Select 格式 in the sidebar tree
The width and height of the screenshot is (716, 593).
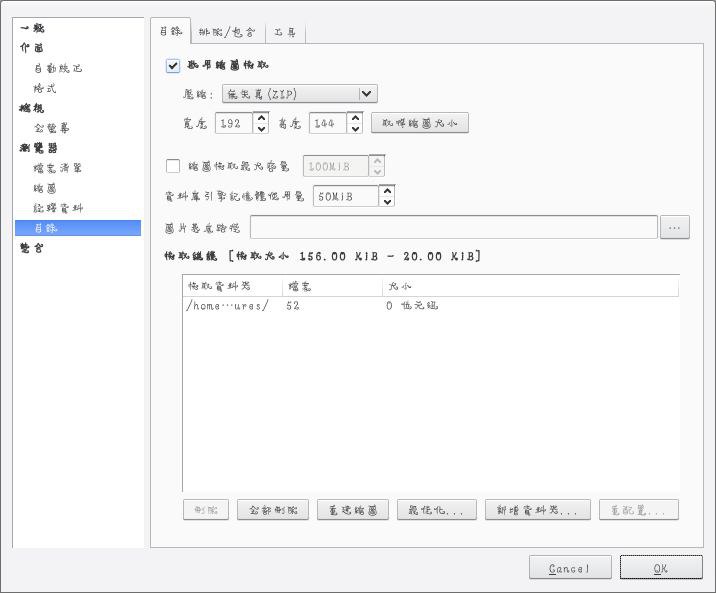[x=46, y=88]
